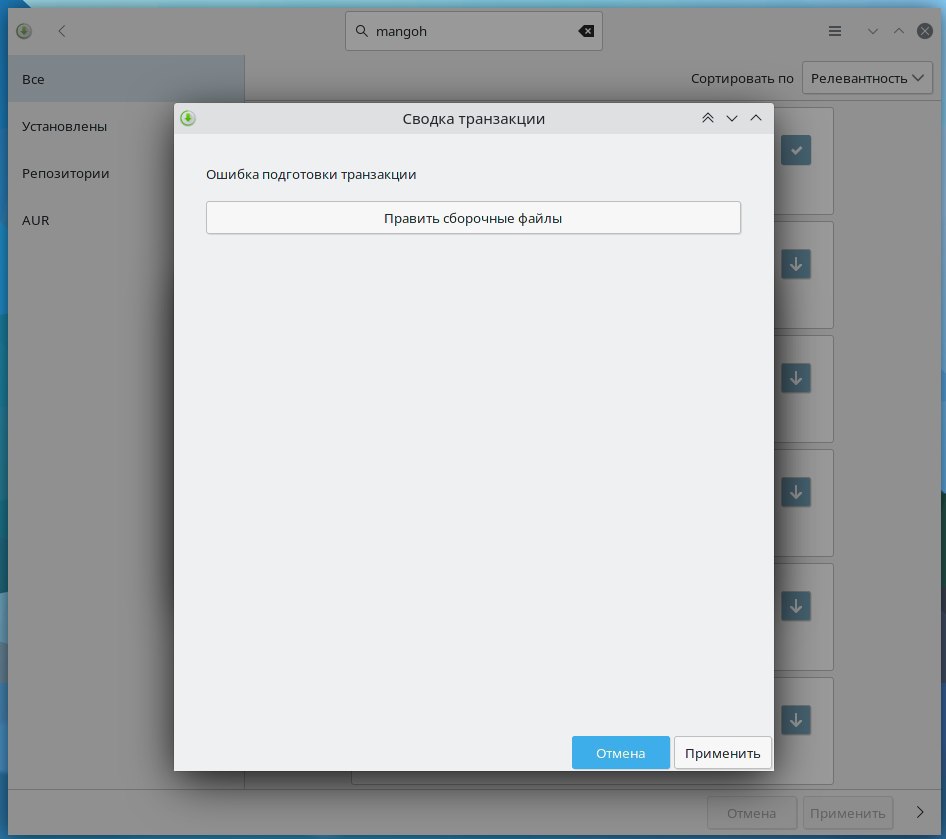Image resolution: width=946 pixels, height=839 pixels.
Task: Maximize the main Pamac window
Action: pos(899,31)
